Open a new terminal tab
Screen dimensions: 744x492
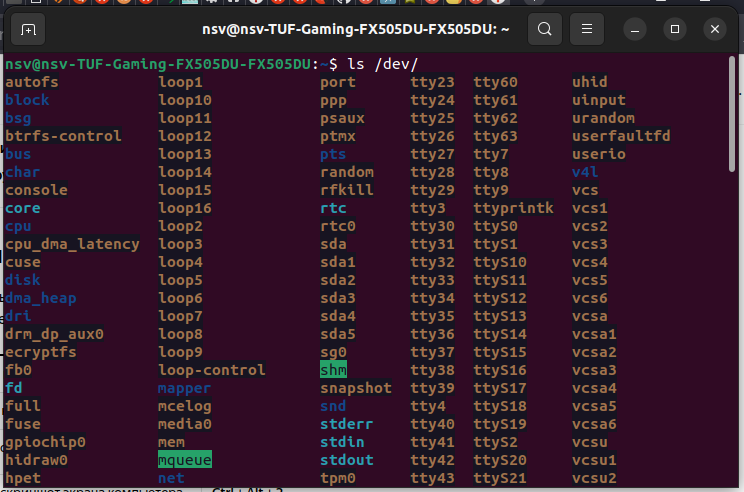tap(28, 30)
